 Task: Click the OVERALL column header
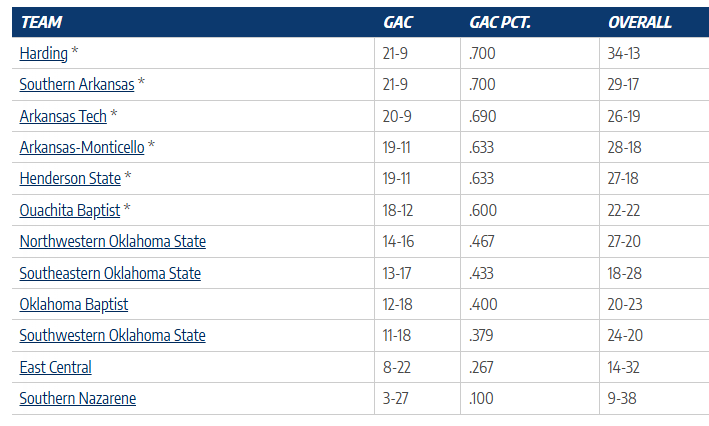click(640, 22)
